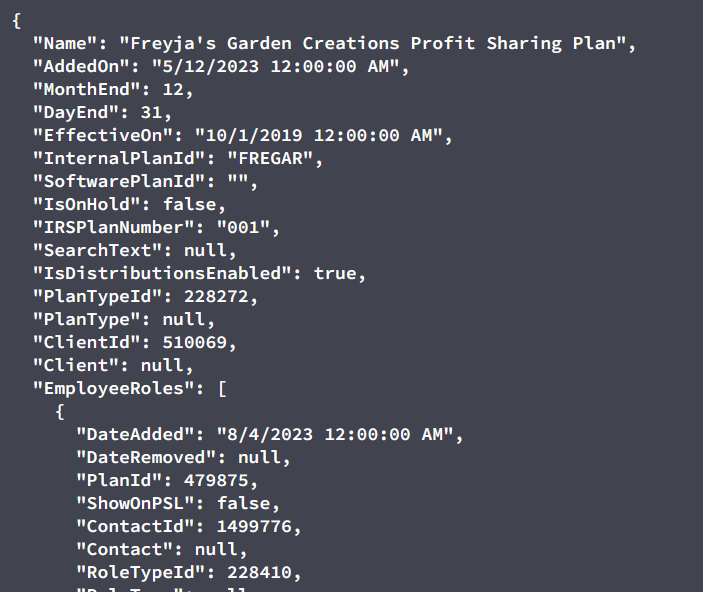Click the empty "SoftwarePlanId" string value

pos(238,182)
